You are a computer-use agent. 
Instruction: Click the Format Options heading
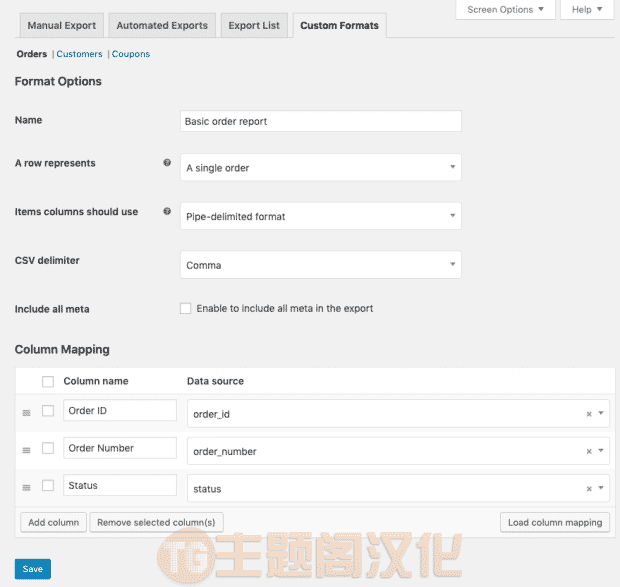tap(58, 81)
